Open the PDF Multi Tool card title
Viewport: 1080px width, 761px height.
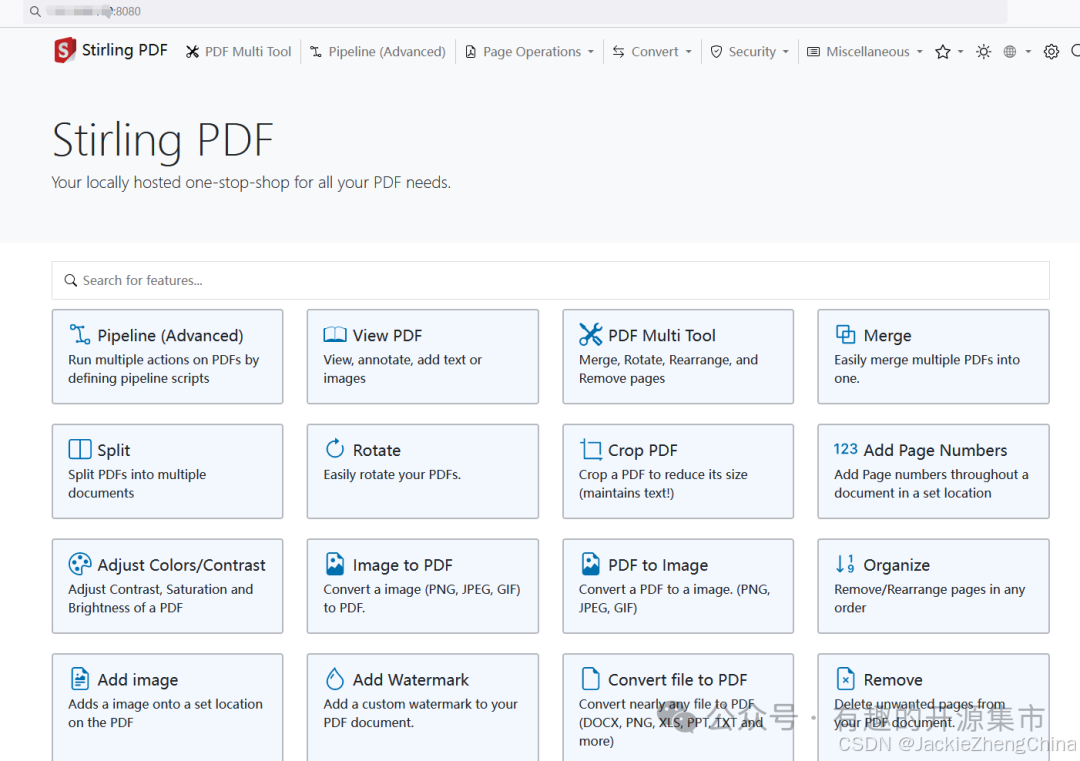pyautogui.click(x=662, y=335)
